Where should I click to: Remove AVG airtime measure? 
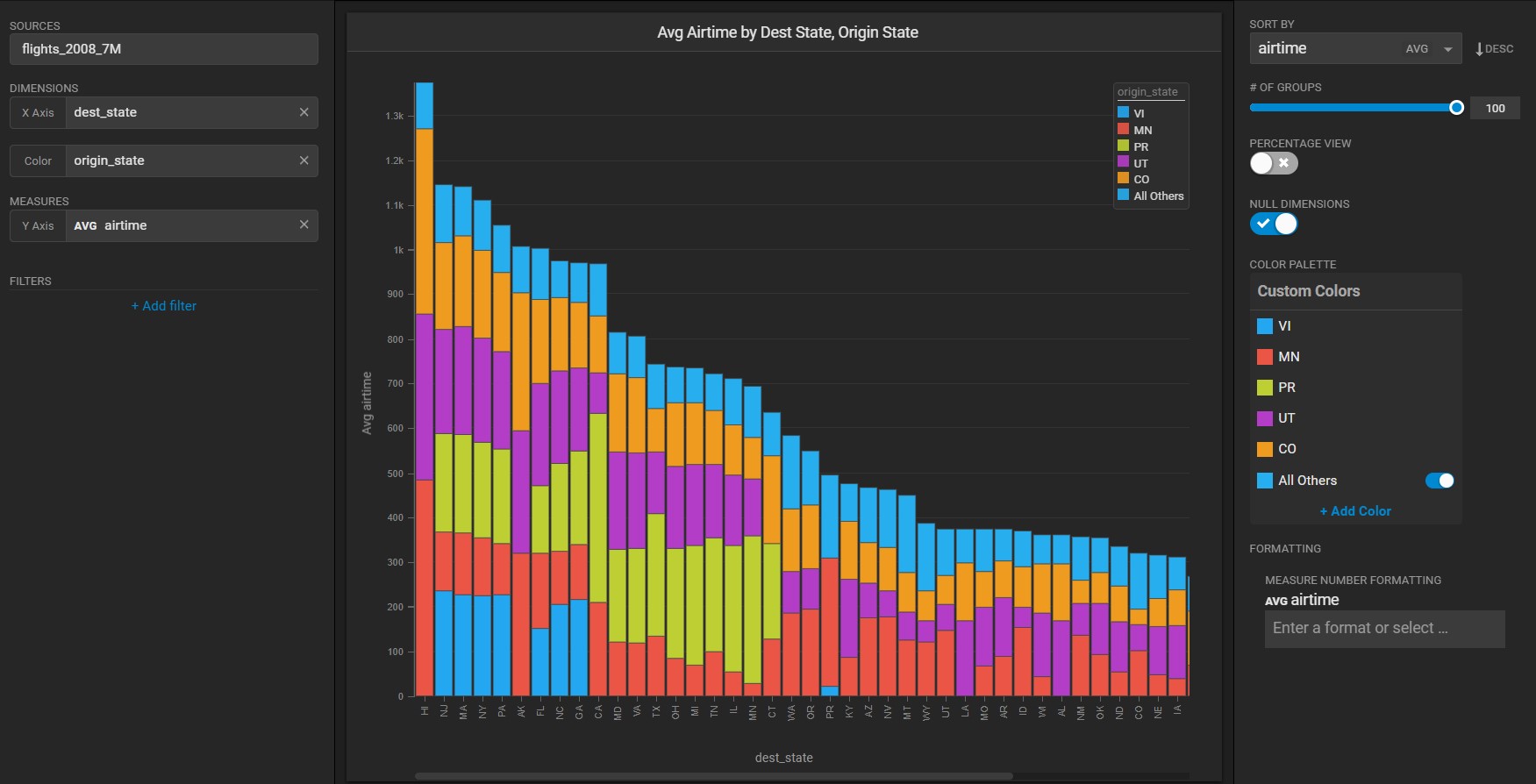point(304,225)
